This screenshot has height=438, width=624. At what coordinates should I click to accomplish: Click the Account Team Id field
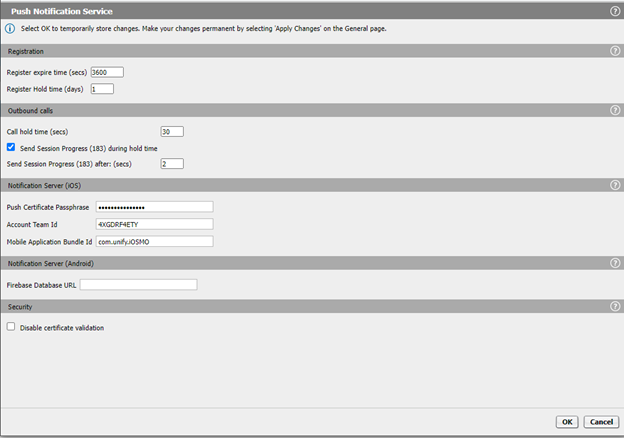(x=154, y=224)
